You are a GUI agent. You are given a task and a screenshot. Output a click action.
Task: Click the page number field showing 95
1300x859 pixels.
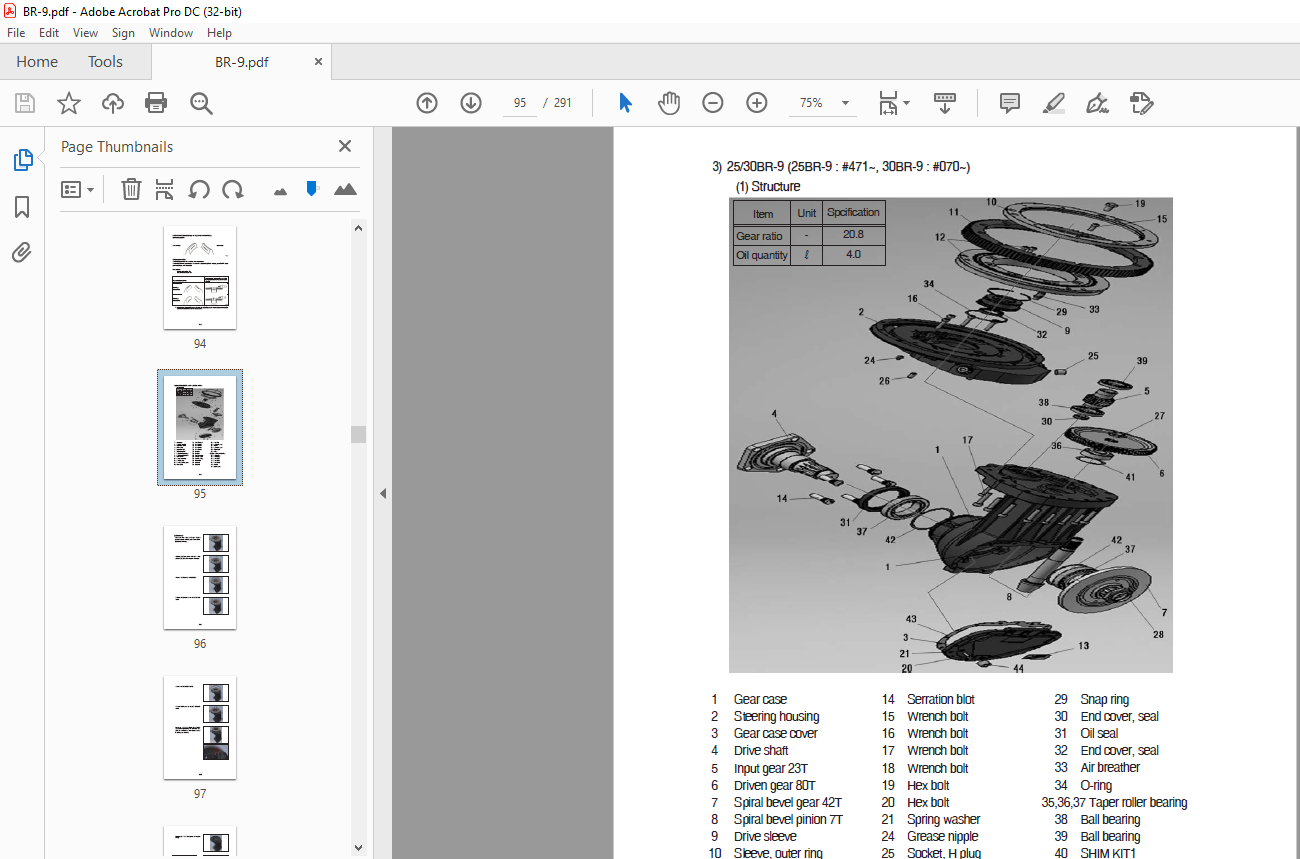[520, 103]
